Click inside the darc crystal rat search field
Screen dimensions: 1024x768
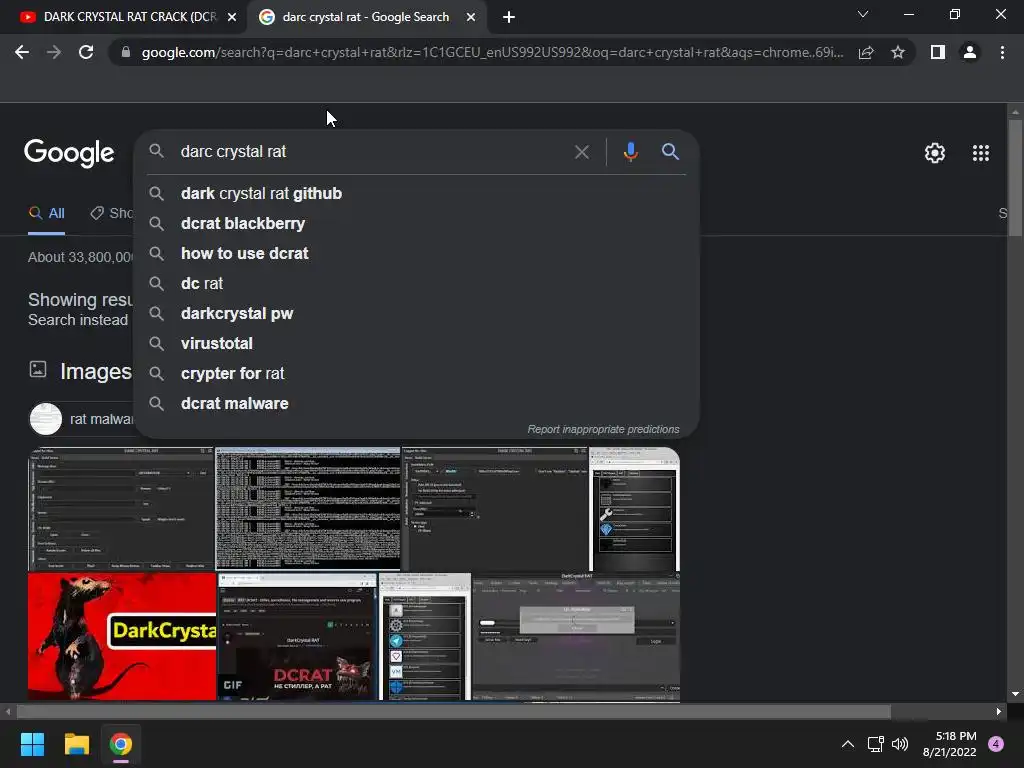click(372, 152)
